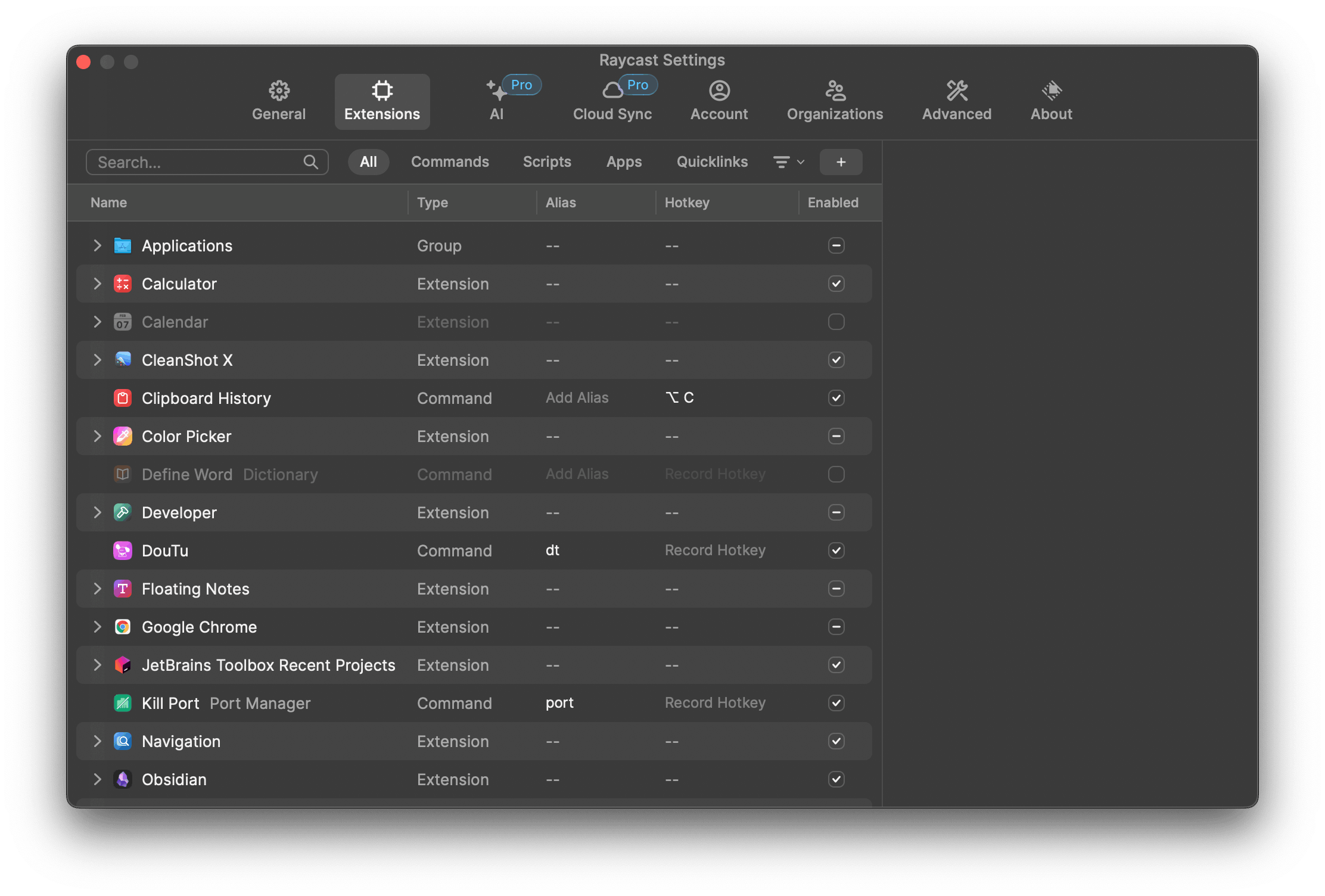Uncheck the DouTu enabled checkbox

836,550
